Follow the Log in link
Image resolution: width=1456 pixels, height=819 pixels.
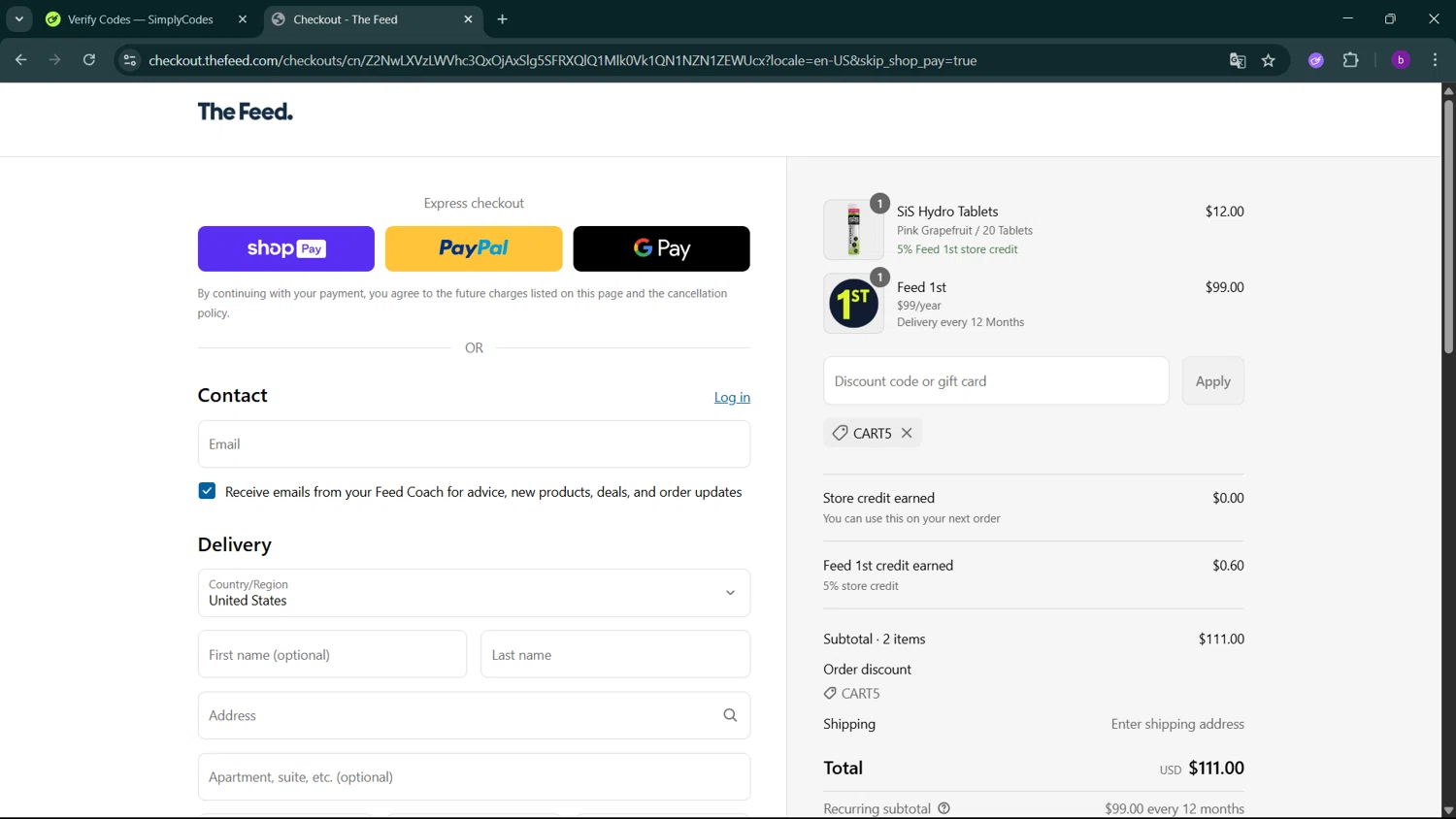tap(732, 397)
